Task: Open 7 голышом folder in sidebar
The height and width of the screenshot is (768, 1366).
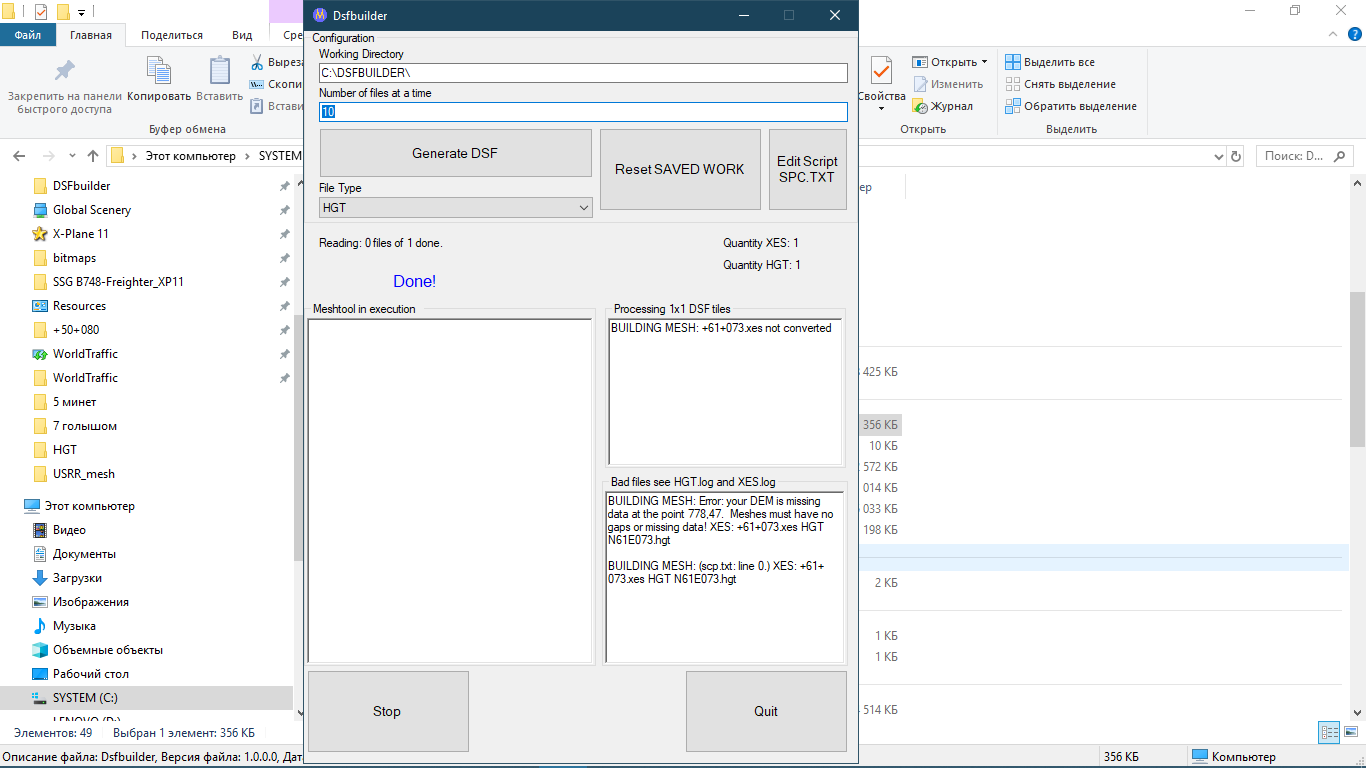Action: point(85,426)
